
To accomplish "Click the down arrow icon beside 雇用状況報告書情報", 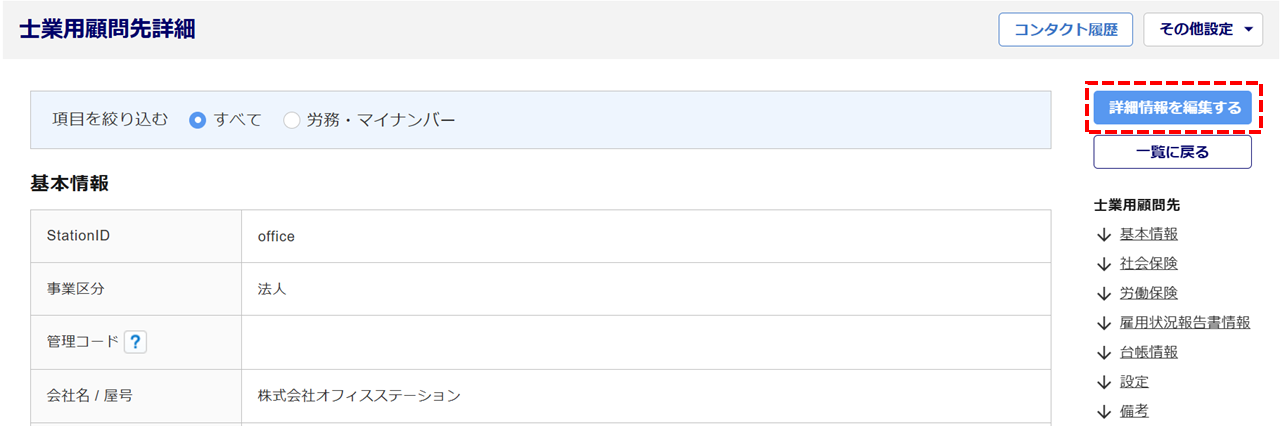I will [1104, 323].
